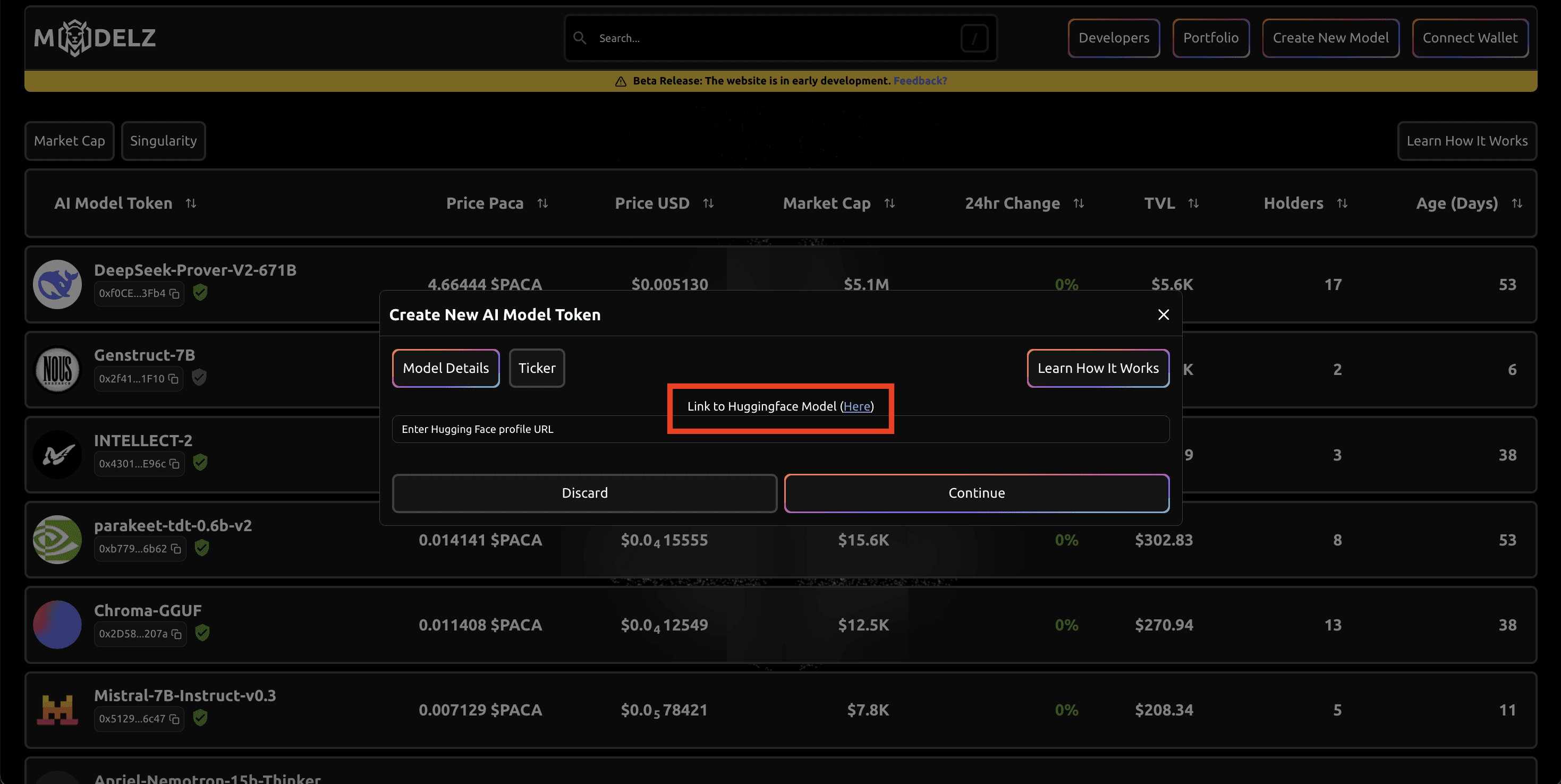Image resolution: width=1561 pixels, height=784 pixels.
Task: Click Genstruct-7B grey shield badge
Action: (x=199, y=378)
